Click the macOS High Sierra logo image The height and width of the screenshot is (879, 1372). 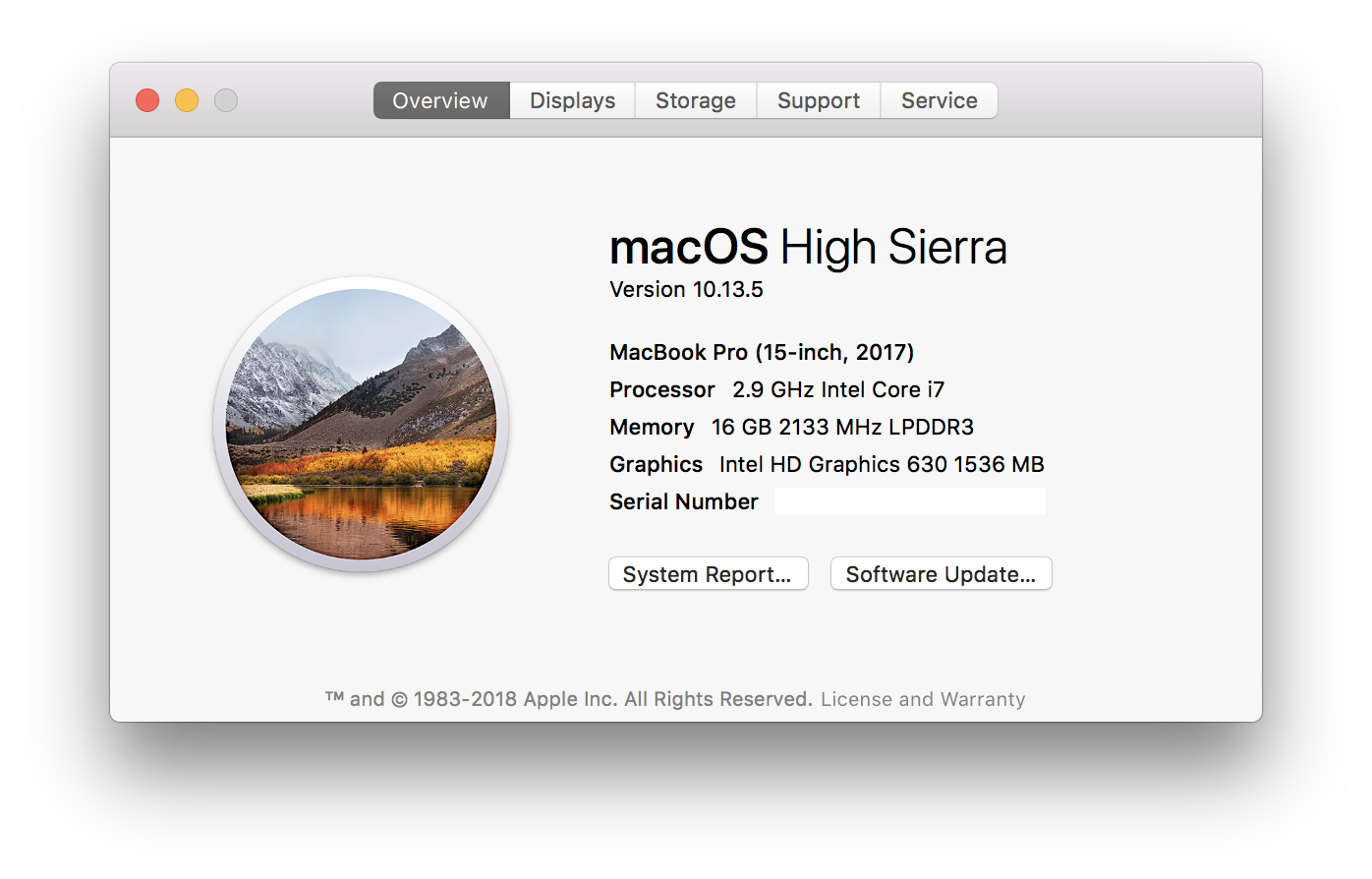point(361,424)
